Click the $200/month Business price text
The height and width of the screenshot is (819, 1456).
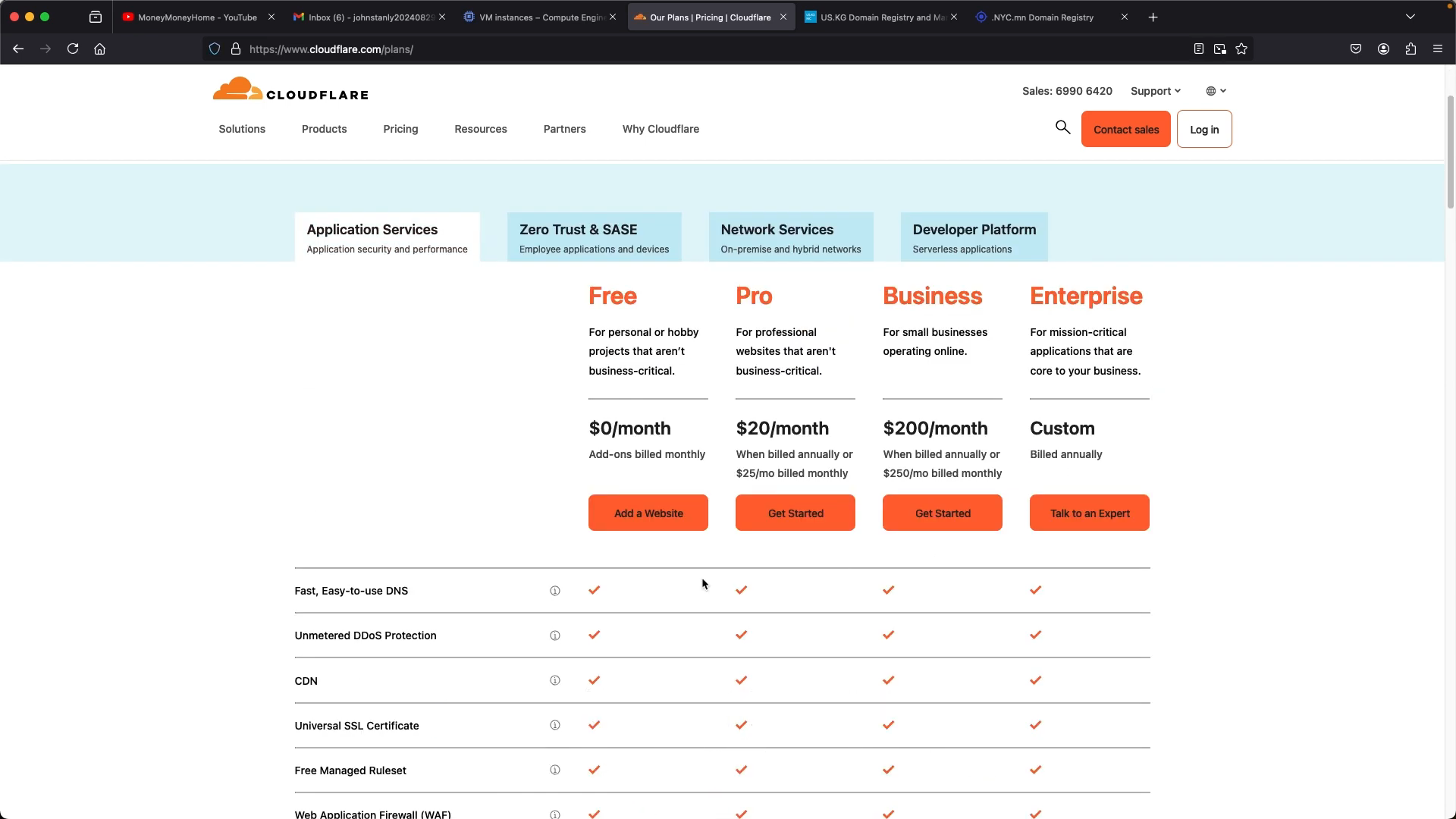pos(935,428)
